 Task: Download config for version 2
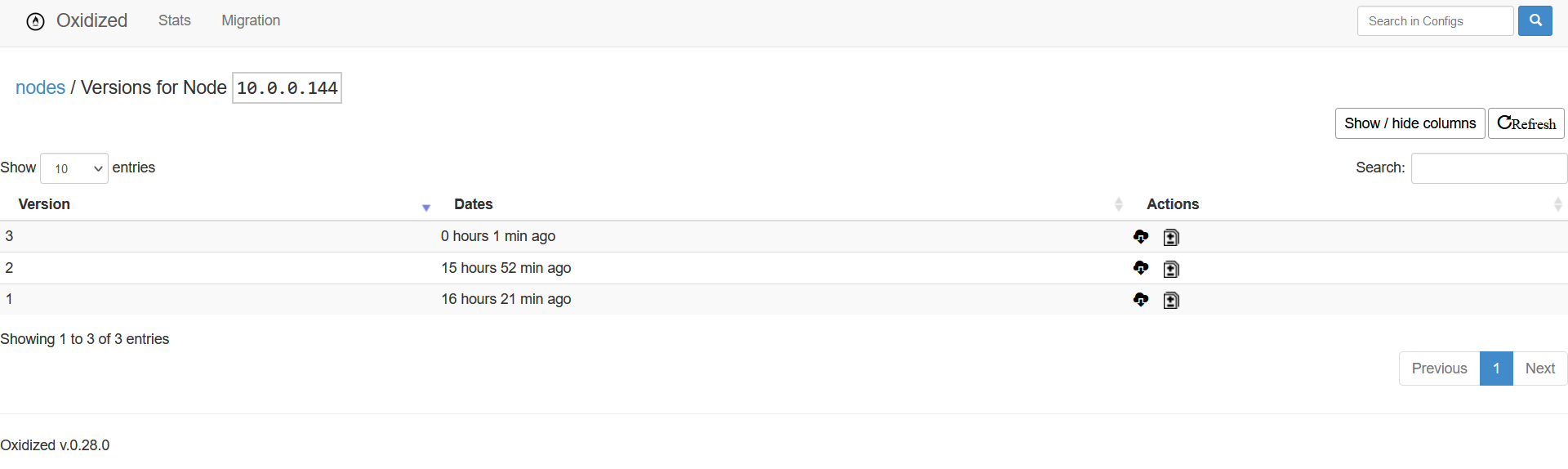click(x=1141, y=268)
